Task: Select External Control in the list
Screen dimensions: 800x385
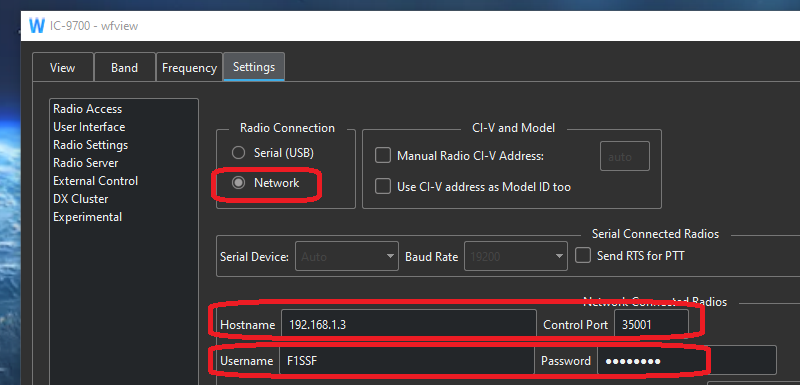Action: tap(95, 181)
